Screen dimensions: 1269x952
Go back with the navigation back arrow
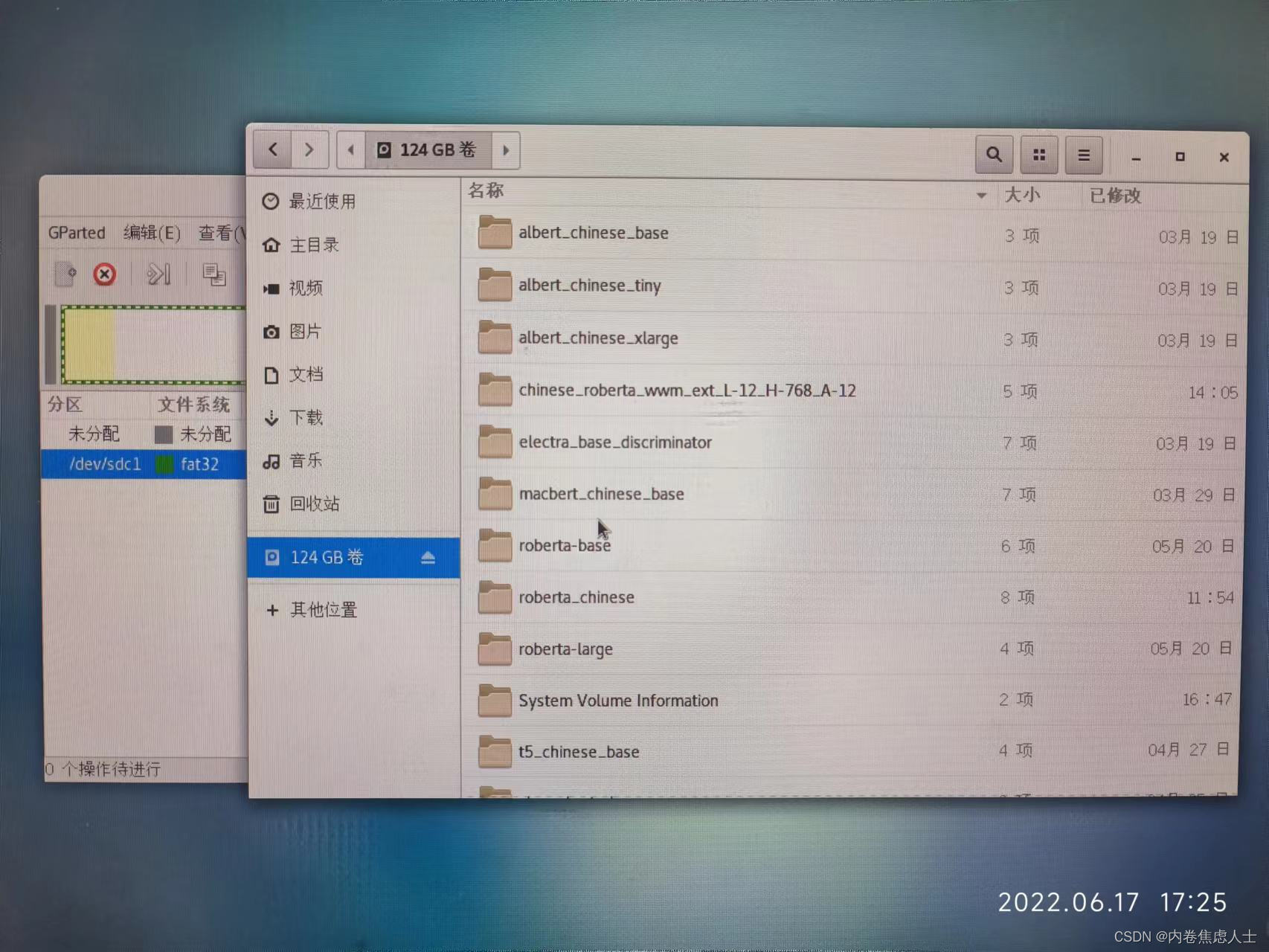coord(271,149)
